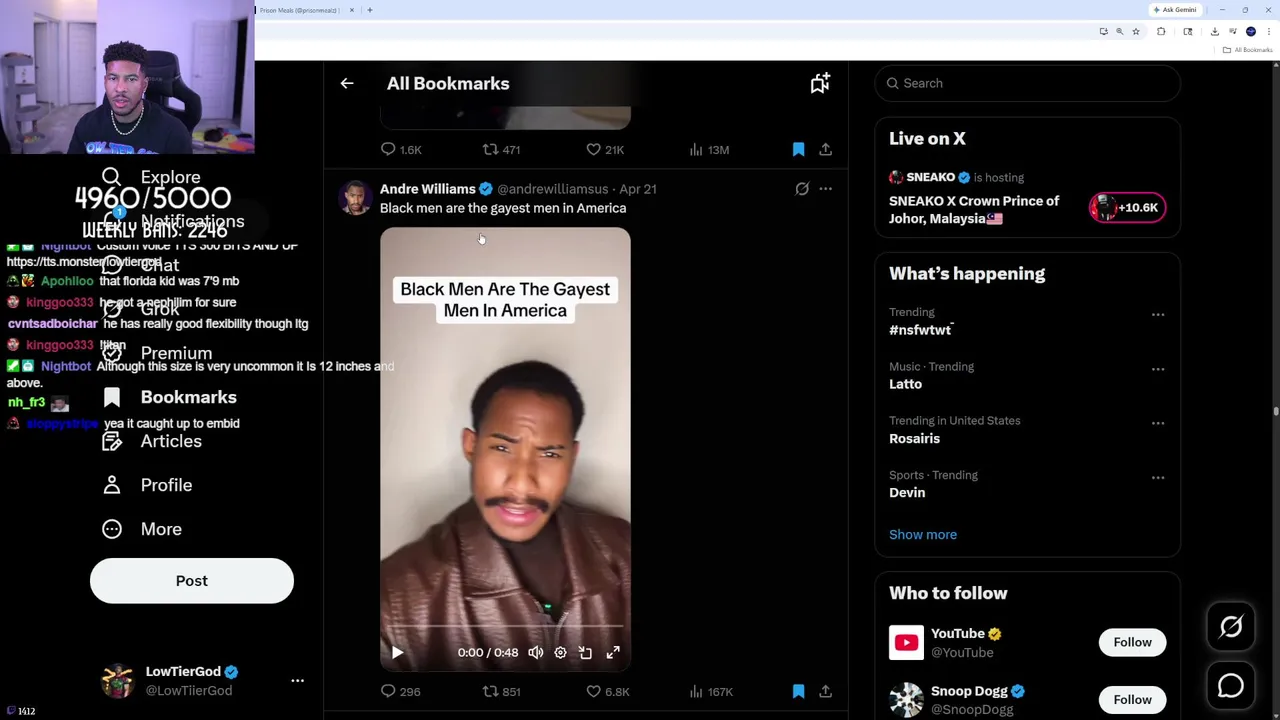
Task: Open the YouTube account avatar
Action: point(906,642)
